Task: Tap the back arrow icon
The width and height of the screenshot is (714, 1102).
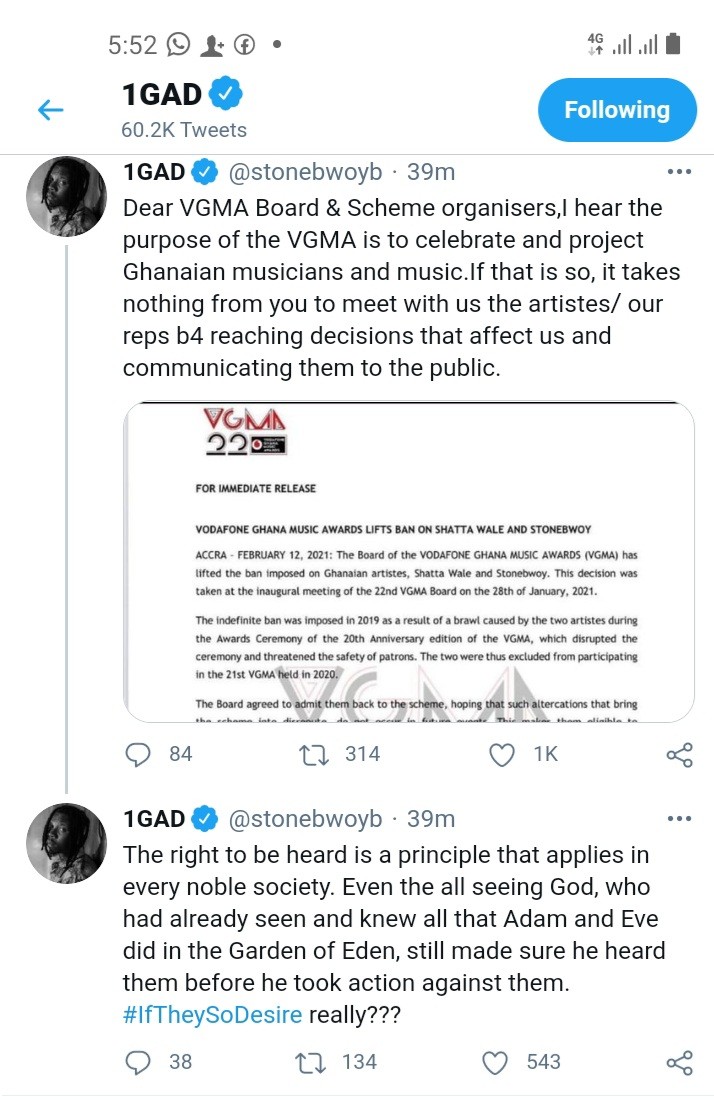Action: [51, 110]
